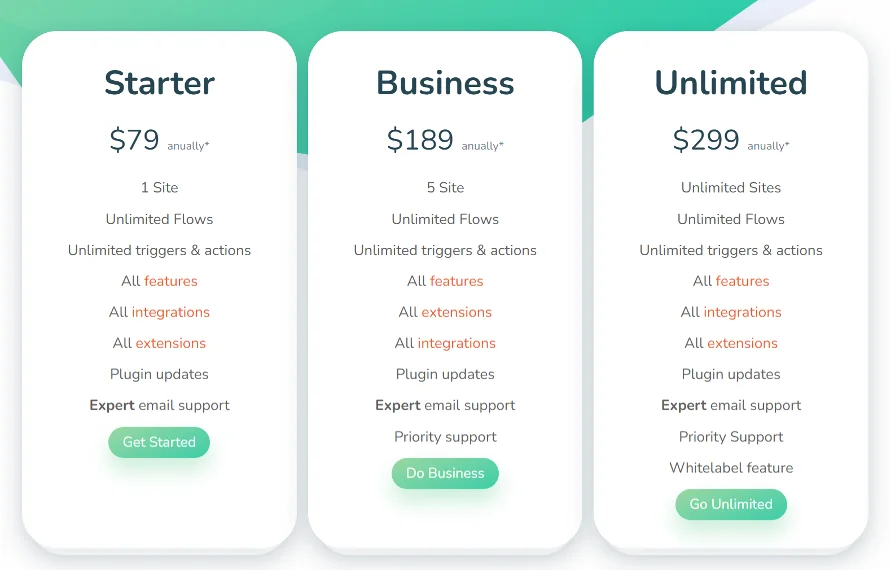Select the Starter plan heading
The image size is (891, 570).
(x=159, y=83)
